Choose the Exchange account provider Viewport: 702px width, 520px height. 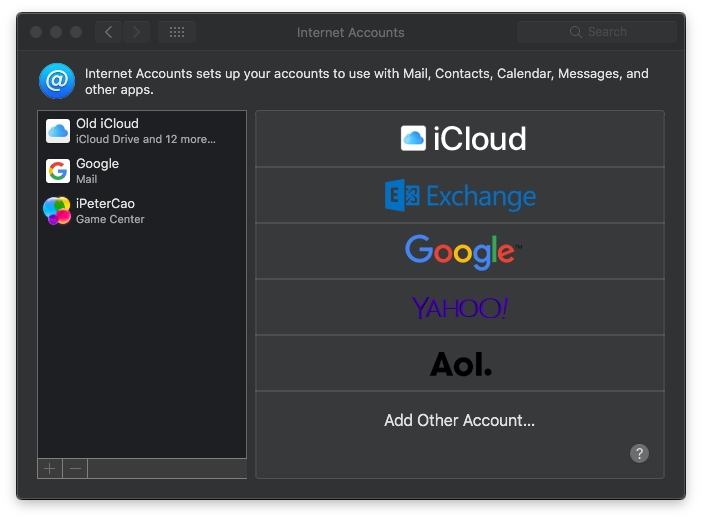click(460, 196)
